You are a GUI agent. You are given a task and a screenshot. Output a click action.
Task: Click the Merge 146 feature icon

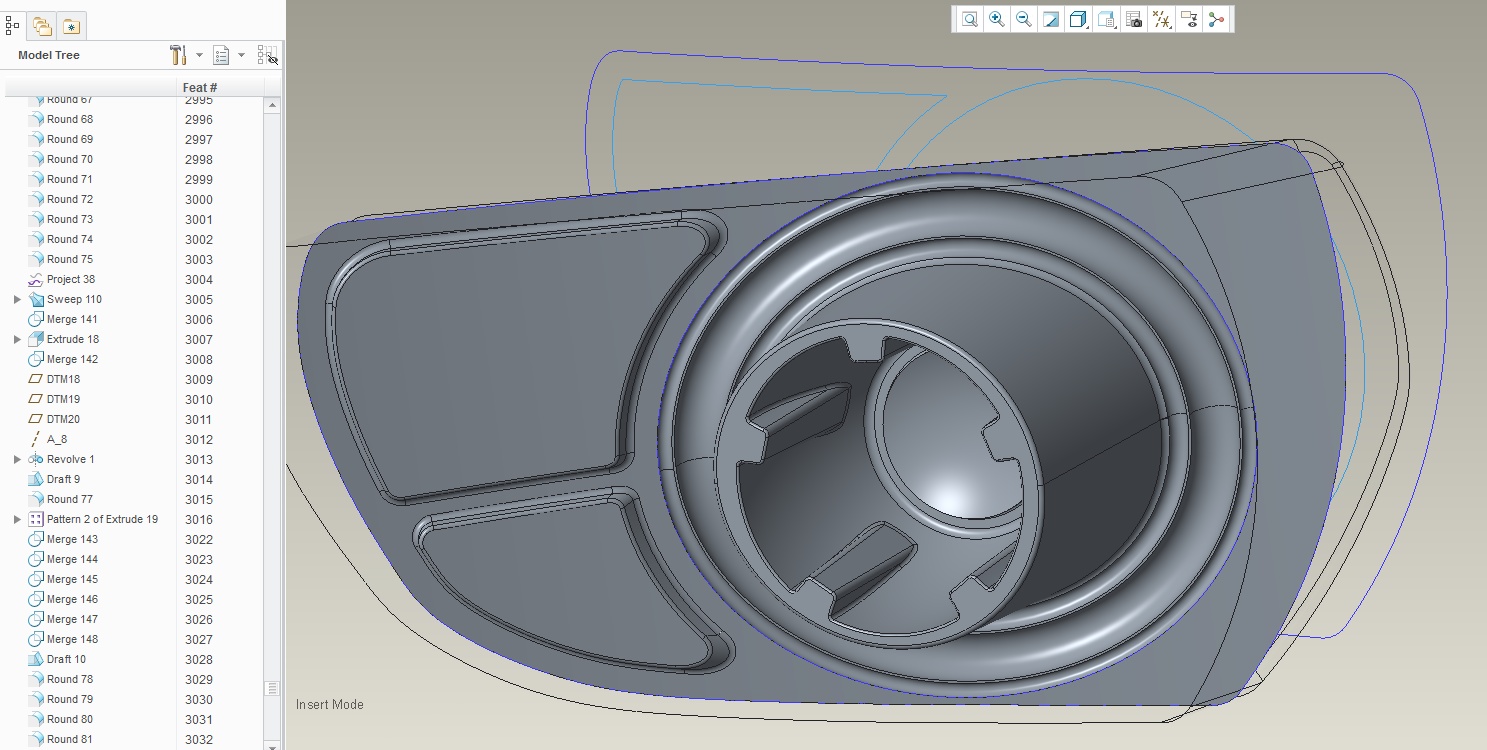point(36,599)
